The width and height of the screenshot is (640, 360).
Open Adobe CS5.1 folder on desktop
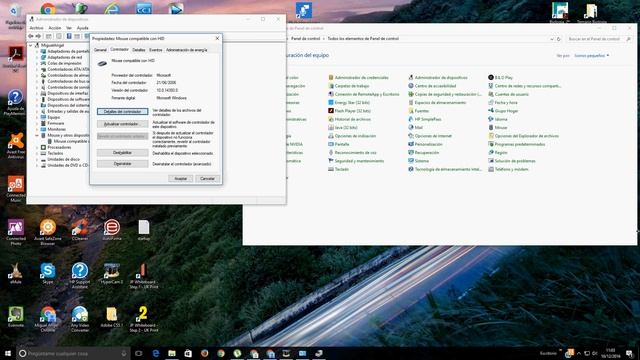(x=111, y=317)
